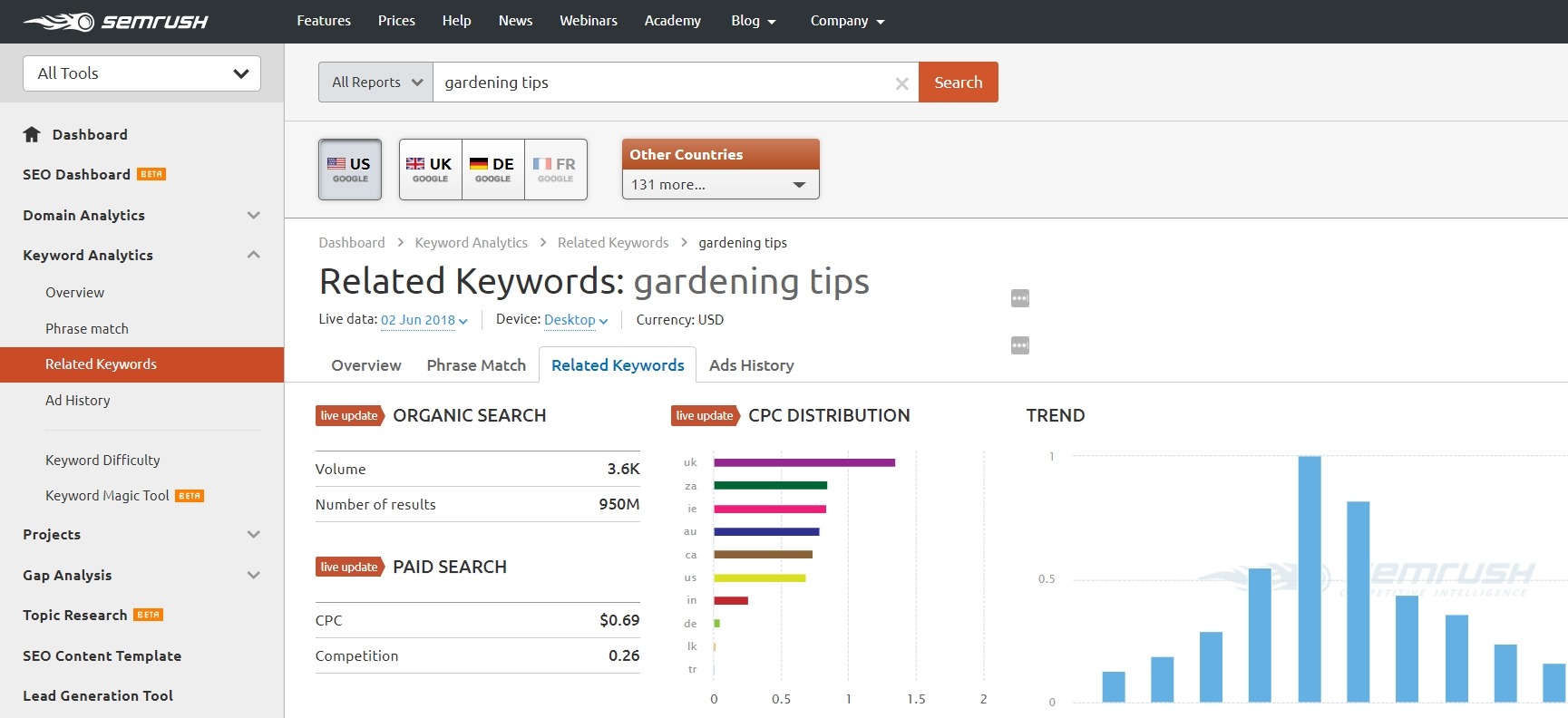The width and height of the screenshot is (1568, 718).
Task: Select the US Google database flag
Action: 350,170
